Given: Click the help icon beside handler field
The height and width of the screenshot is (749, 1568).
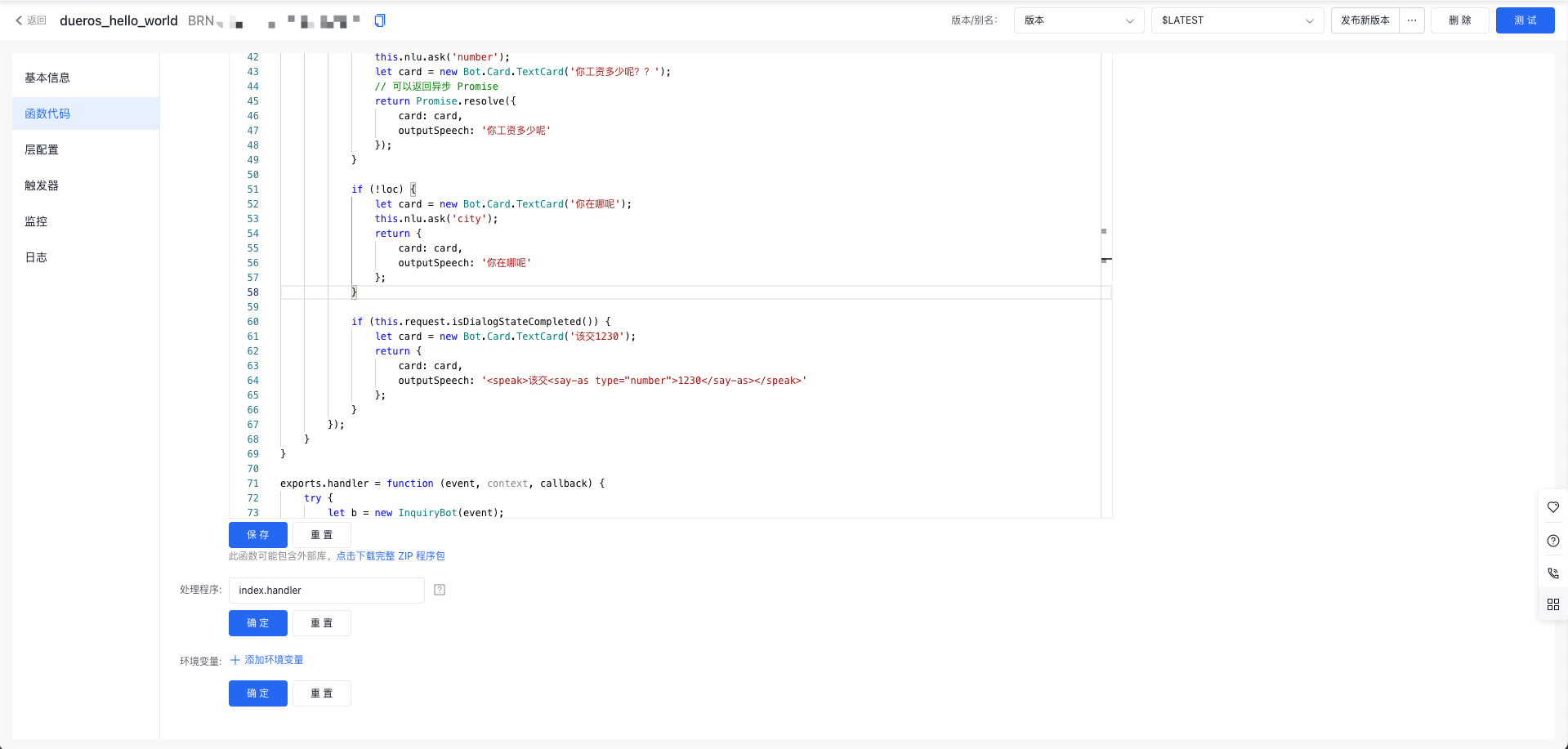Looking at the screenshot, I should (x=440, y=590).
